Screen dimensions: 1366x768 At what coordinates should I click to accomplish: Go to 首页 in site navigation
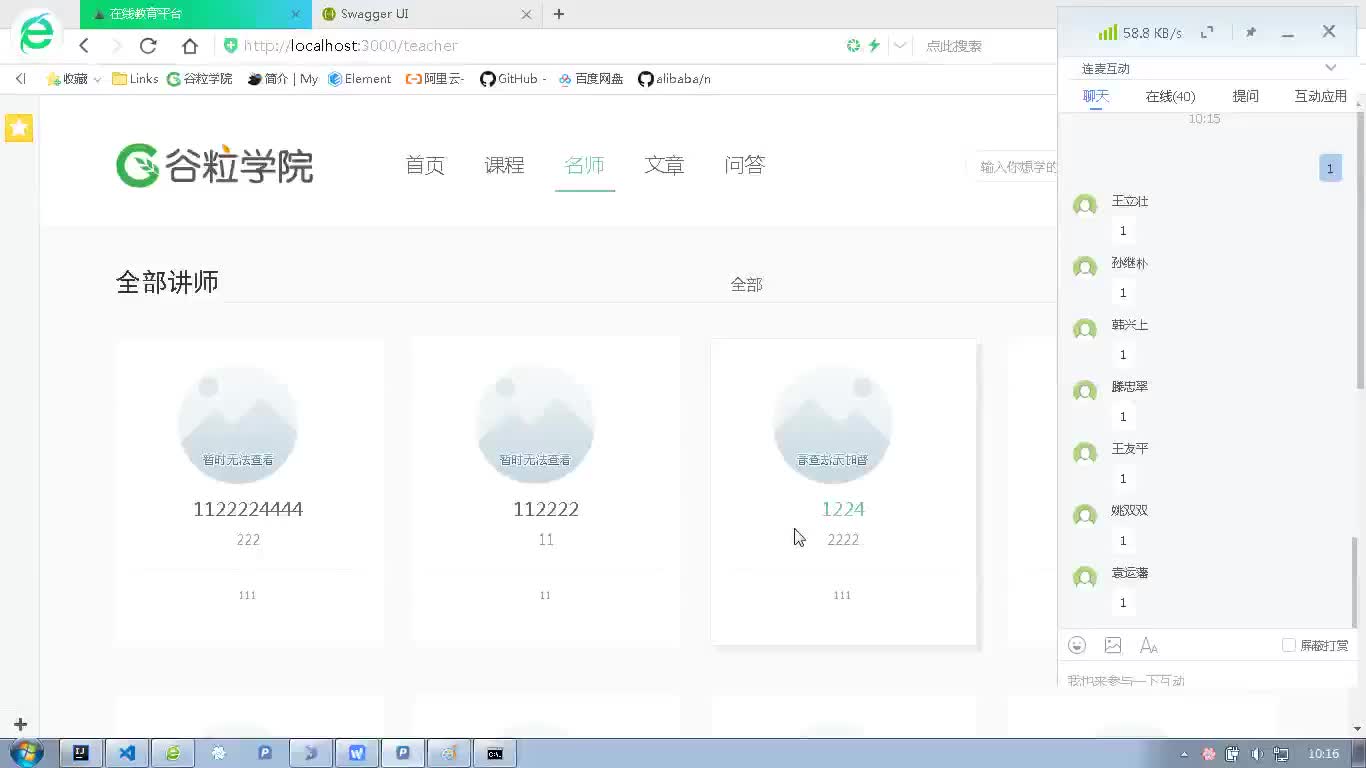click(x=425, y=166)
